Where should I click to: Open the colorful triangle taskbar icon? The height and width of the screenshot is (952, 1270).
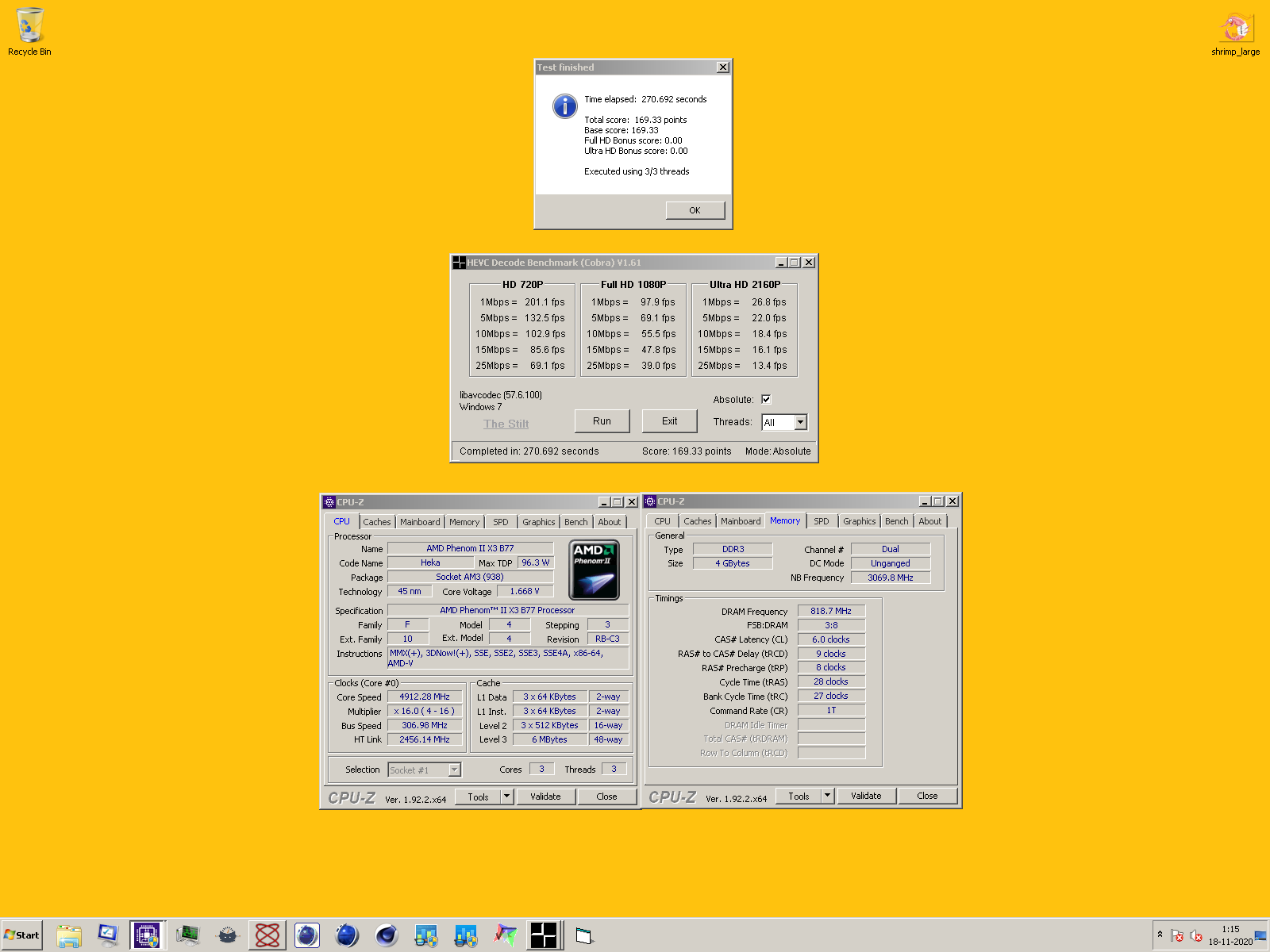point(505,935)
